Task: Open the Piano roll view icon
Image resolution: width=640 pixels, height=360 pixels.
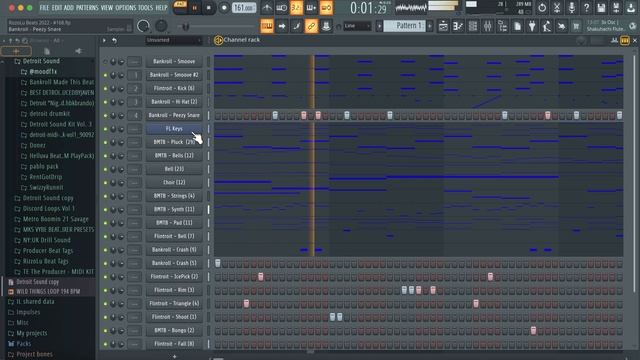Action: pos(458,27)
